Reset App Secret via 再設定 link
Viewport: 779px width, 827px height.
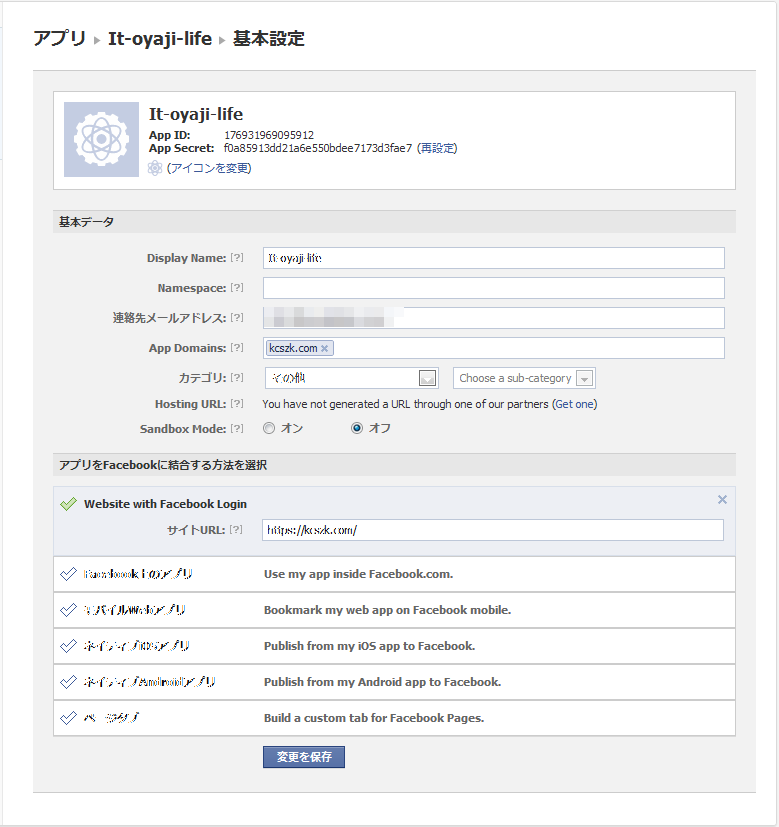(x=437, y=148)
